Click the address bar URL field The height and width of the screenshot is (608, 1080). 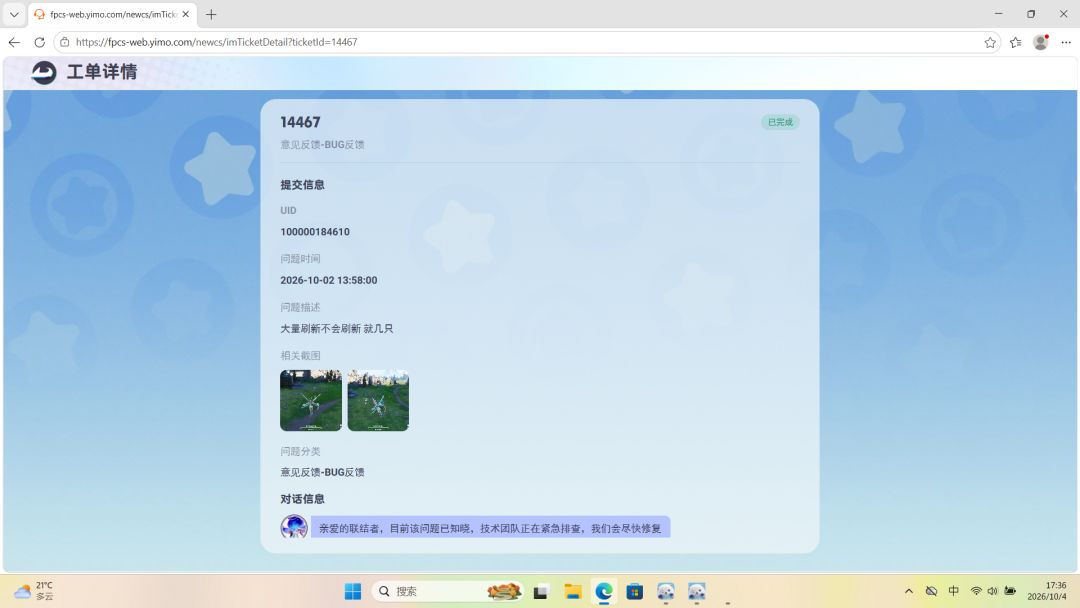[x=528, y=42]
